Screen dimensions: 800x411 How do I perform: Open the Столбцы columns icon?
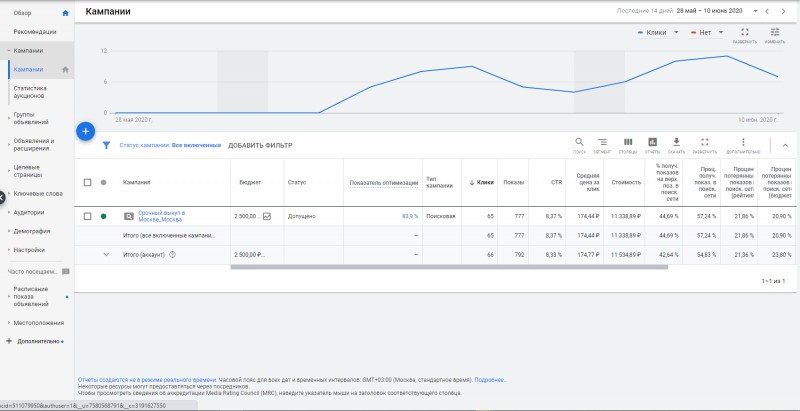(x=628, y=143)
